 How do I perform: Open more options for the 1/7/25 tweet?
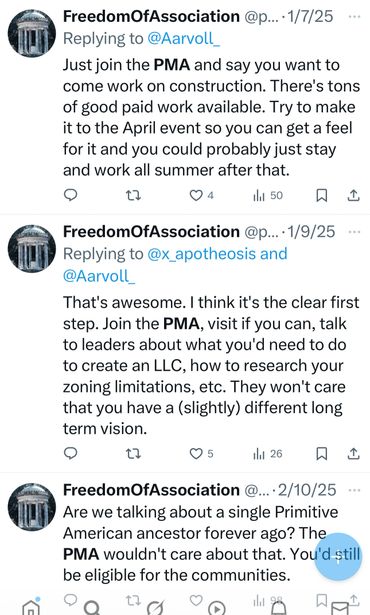[354, 17]
